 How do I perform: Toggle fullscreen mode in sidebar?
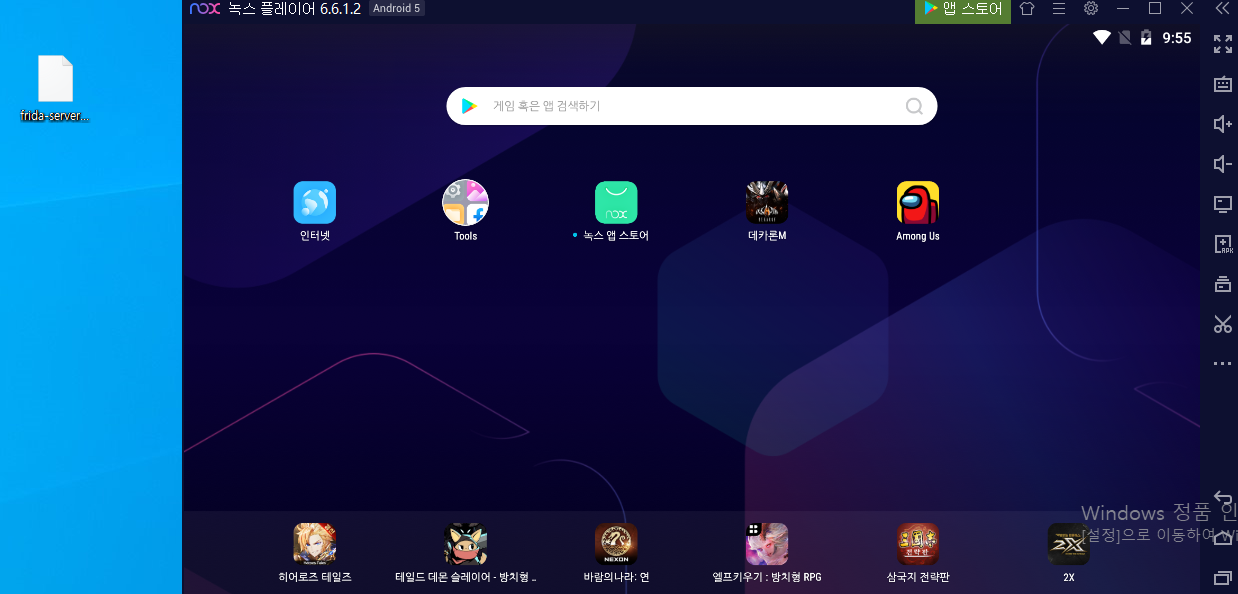1222,44
